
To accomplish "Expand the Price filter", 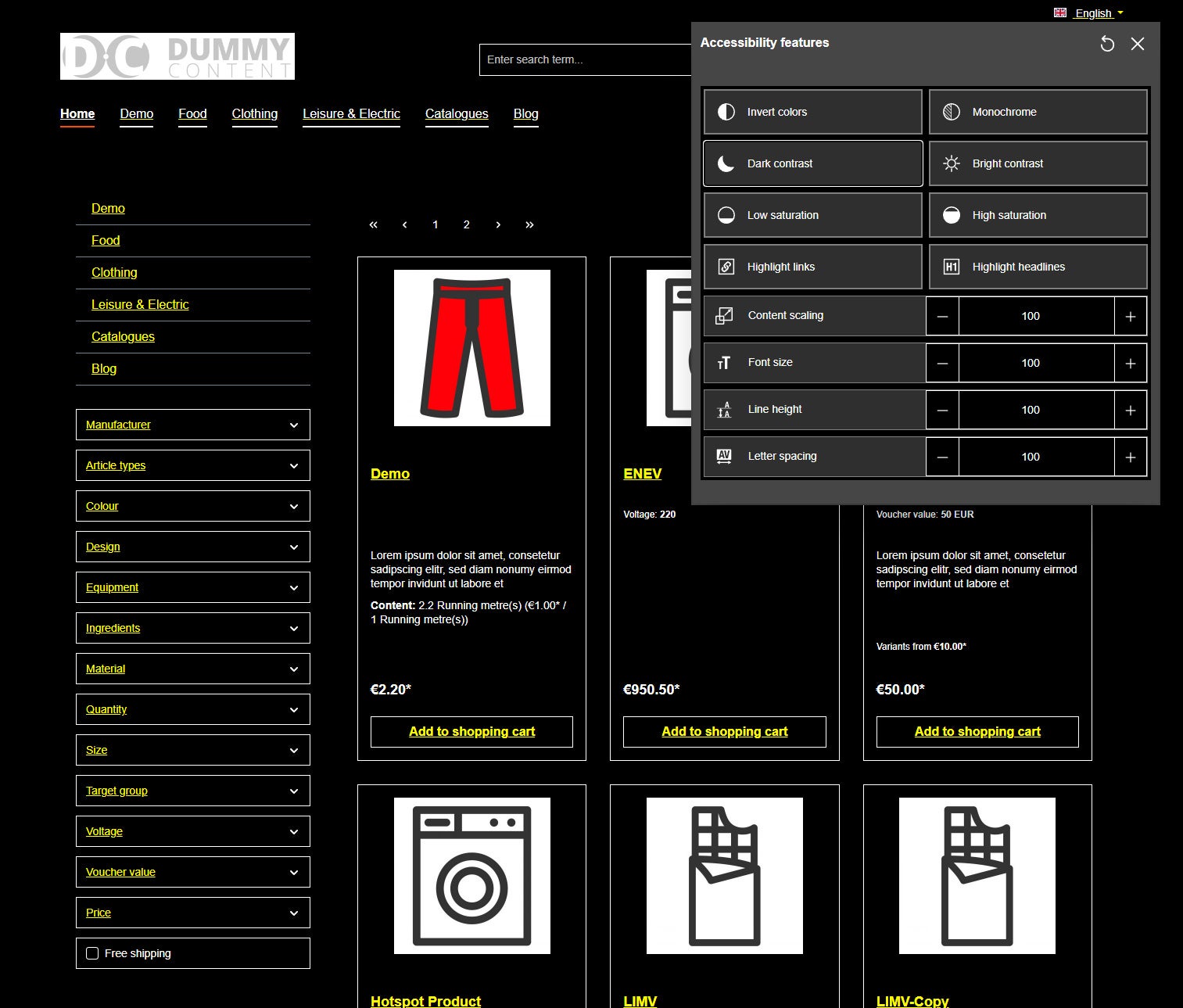I will pos(193,913).
